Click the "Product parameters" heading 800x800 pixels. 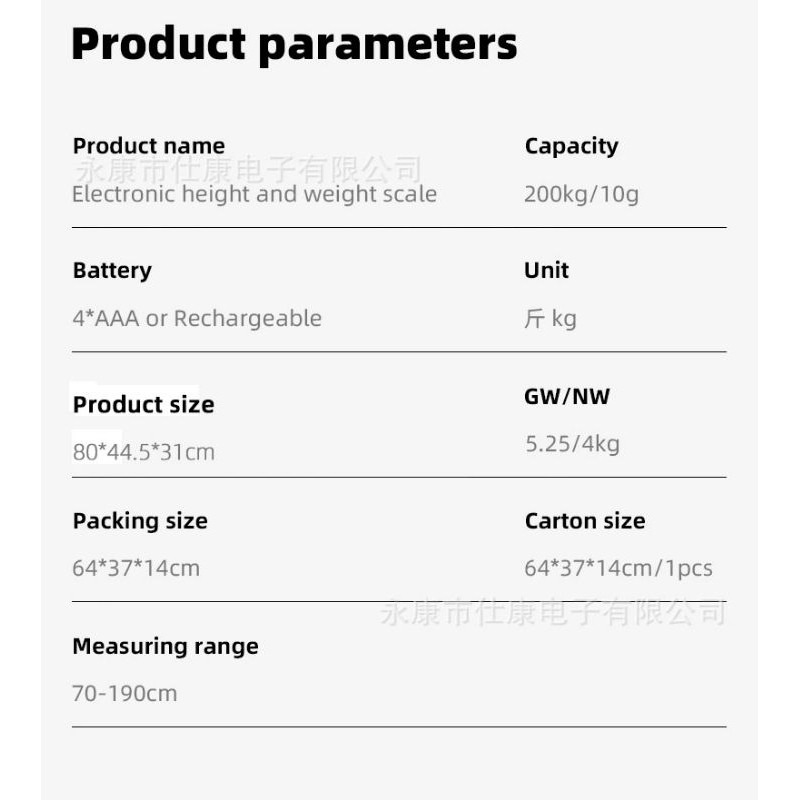(294, 45)
